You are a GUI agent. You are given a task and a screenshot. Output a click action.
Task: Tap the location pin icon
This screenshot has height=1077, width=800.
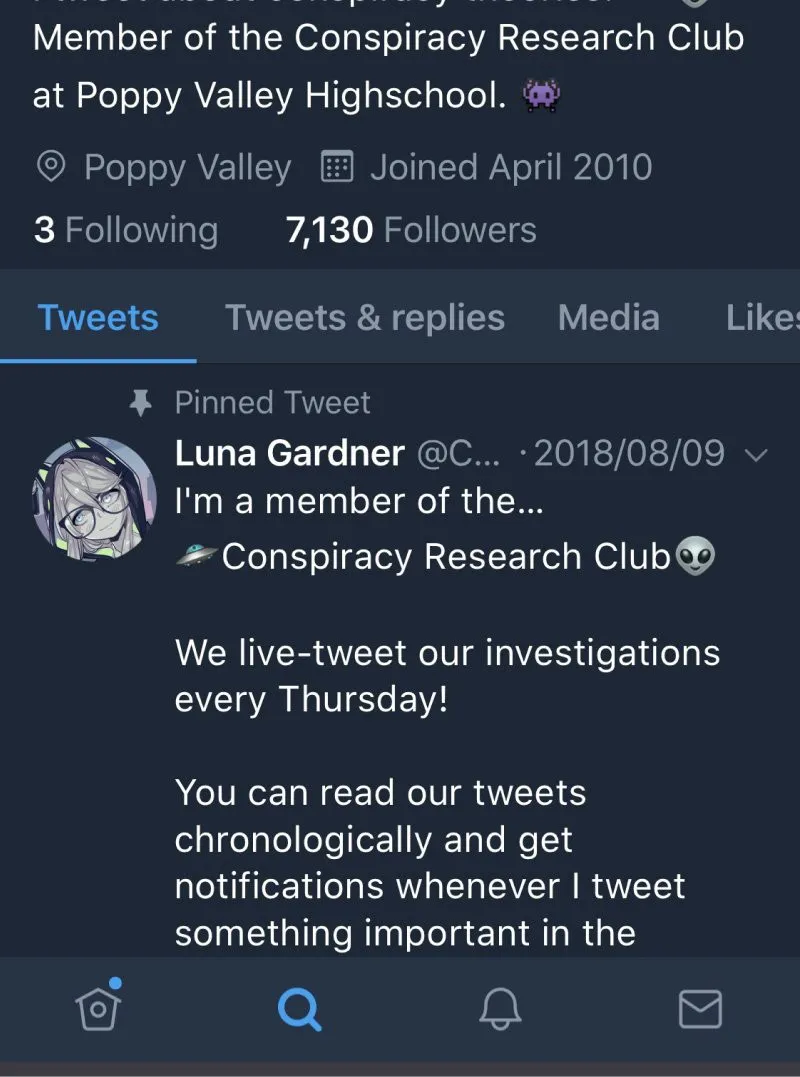50,167
